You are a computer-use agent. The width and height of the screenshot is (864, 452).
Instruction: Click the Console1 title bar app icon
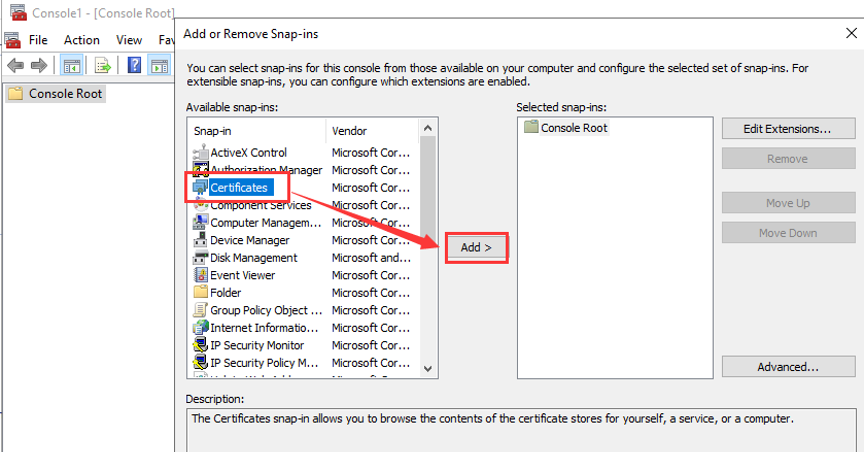pos(18,12)
